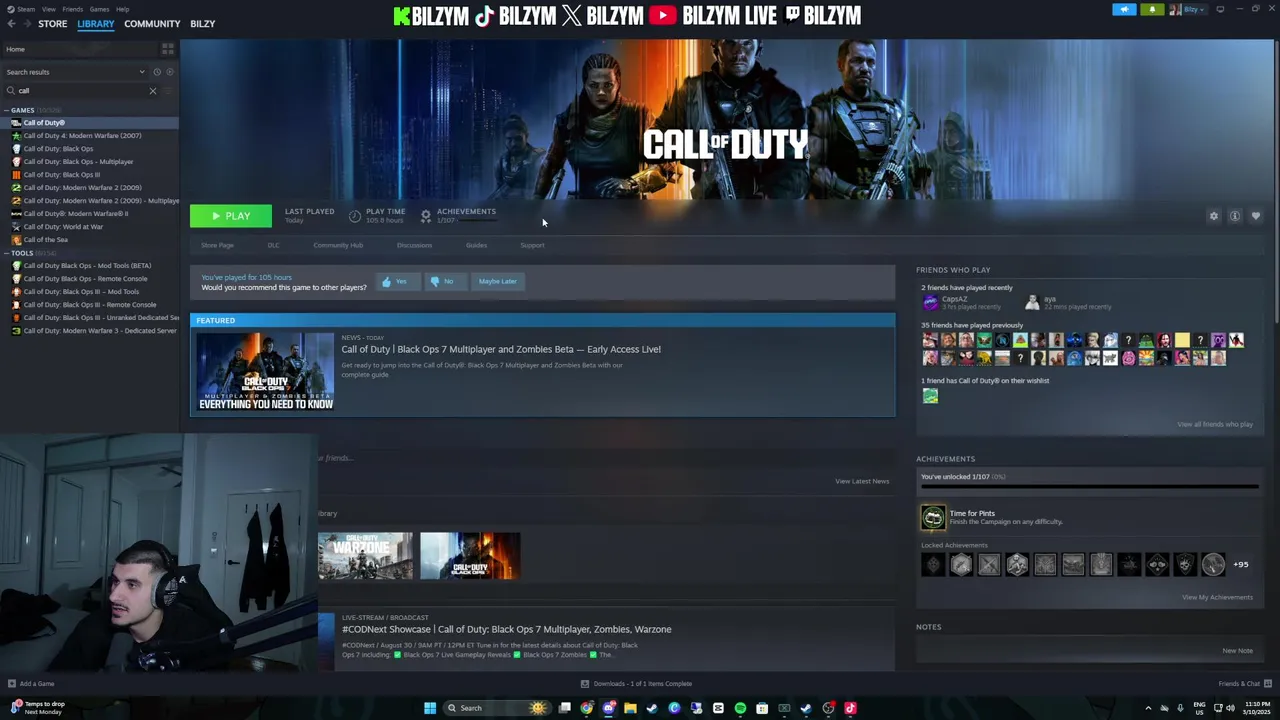This screenshot has width=1280, height=720.
Task: Select Call of Duty: Black Ops III game
Action: pyautogui.click(x=61, y=175)
